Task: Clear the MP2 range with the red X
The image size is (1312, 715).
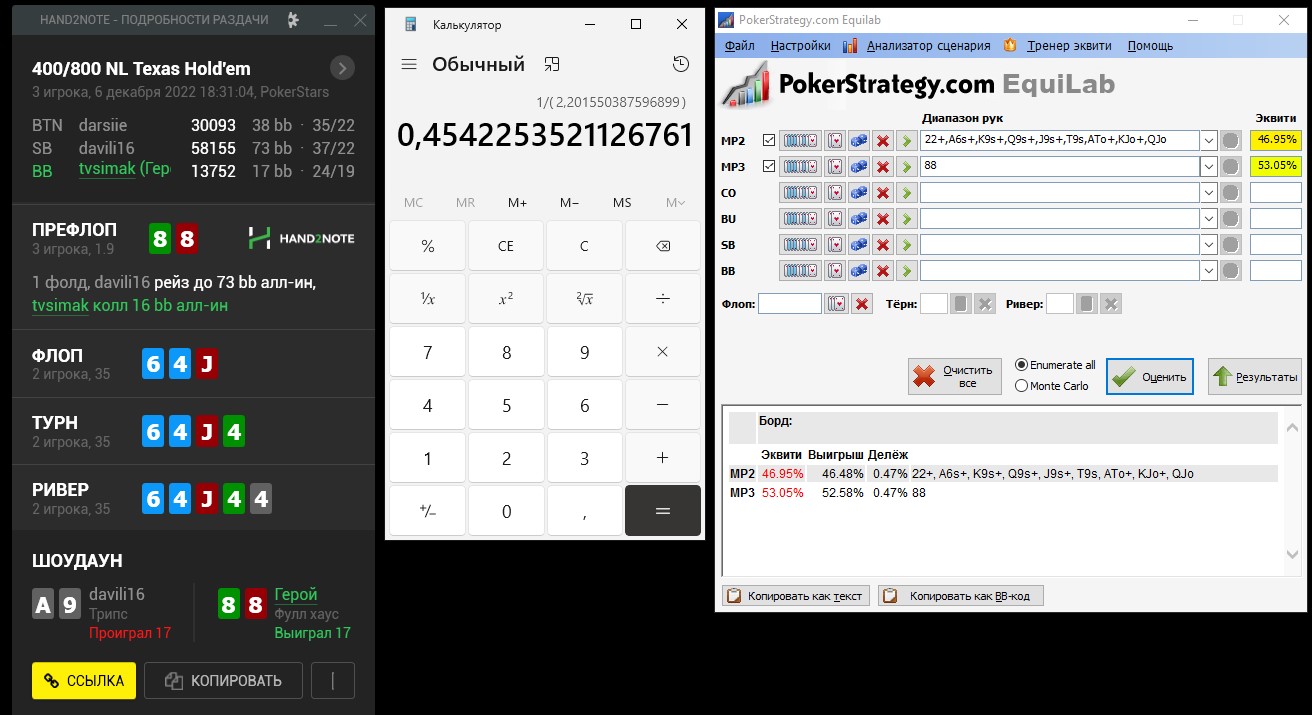Action: (883, 140)
